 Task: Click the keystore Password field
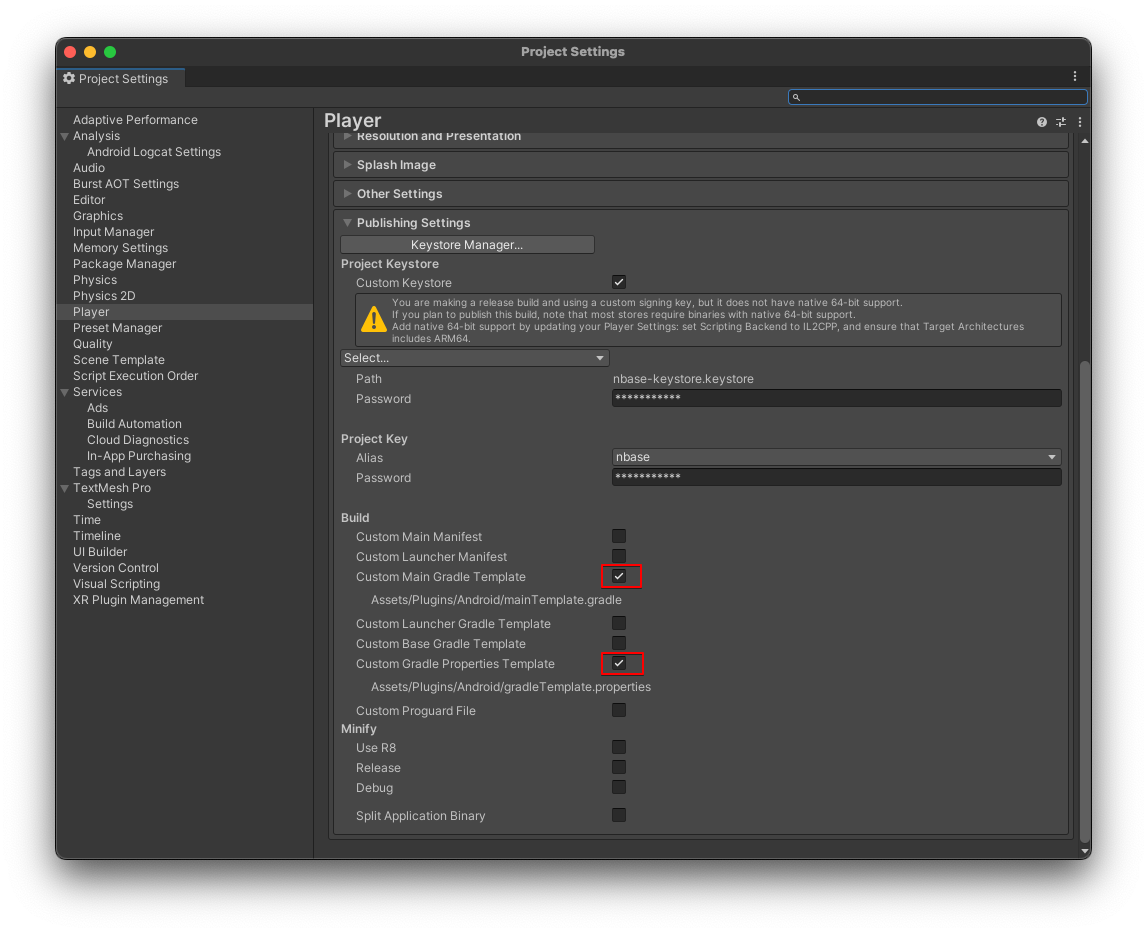coord(836,398)
